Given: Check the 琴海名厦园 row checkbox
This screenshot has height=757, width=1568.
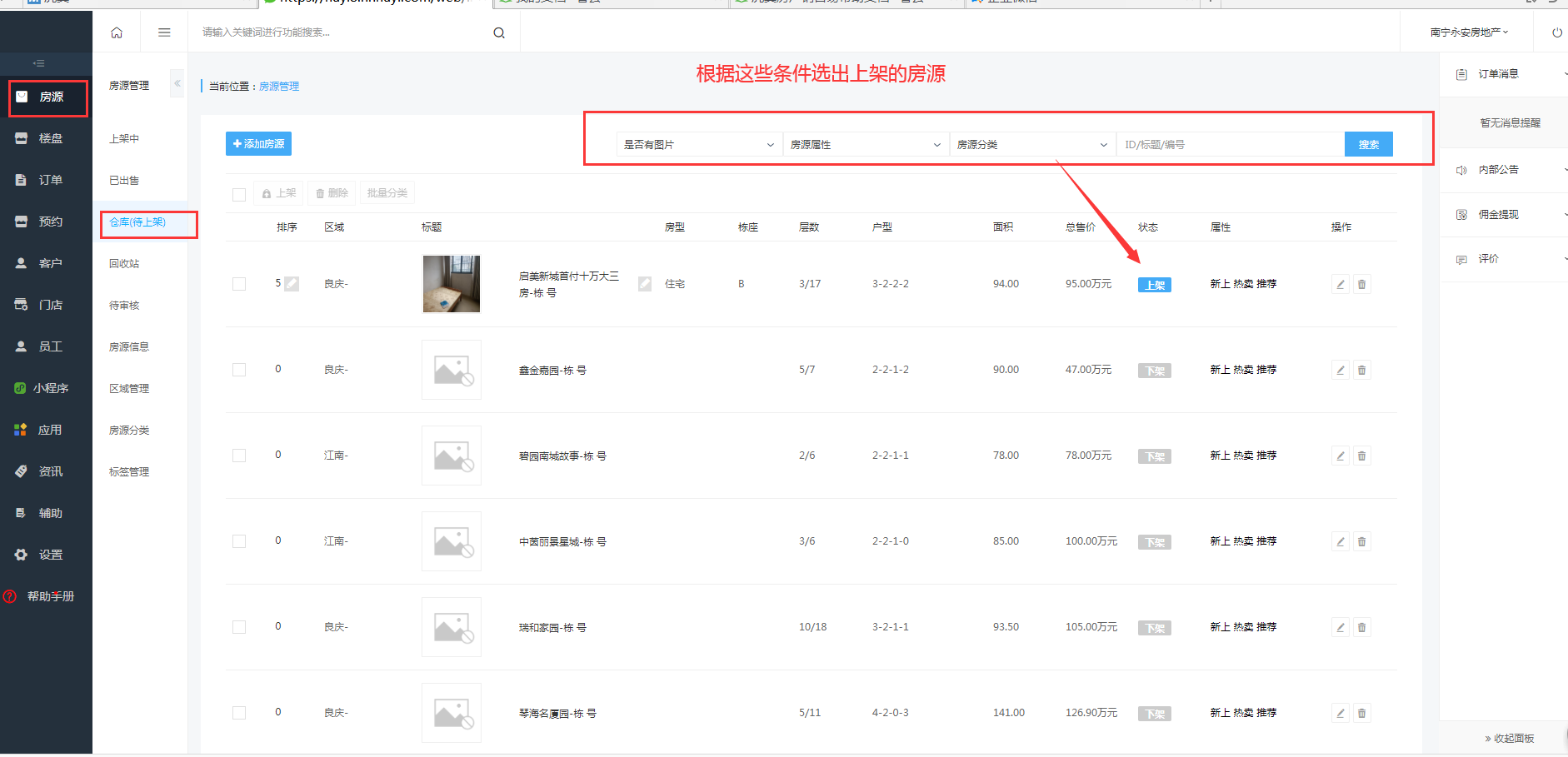Looking at the screenshot, I should [239, 713].
